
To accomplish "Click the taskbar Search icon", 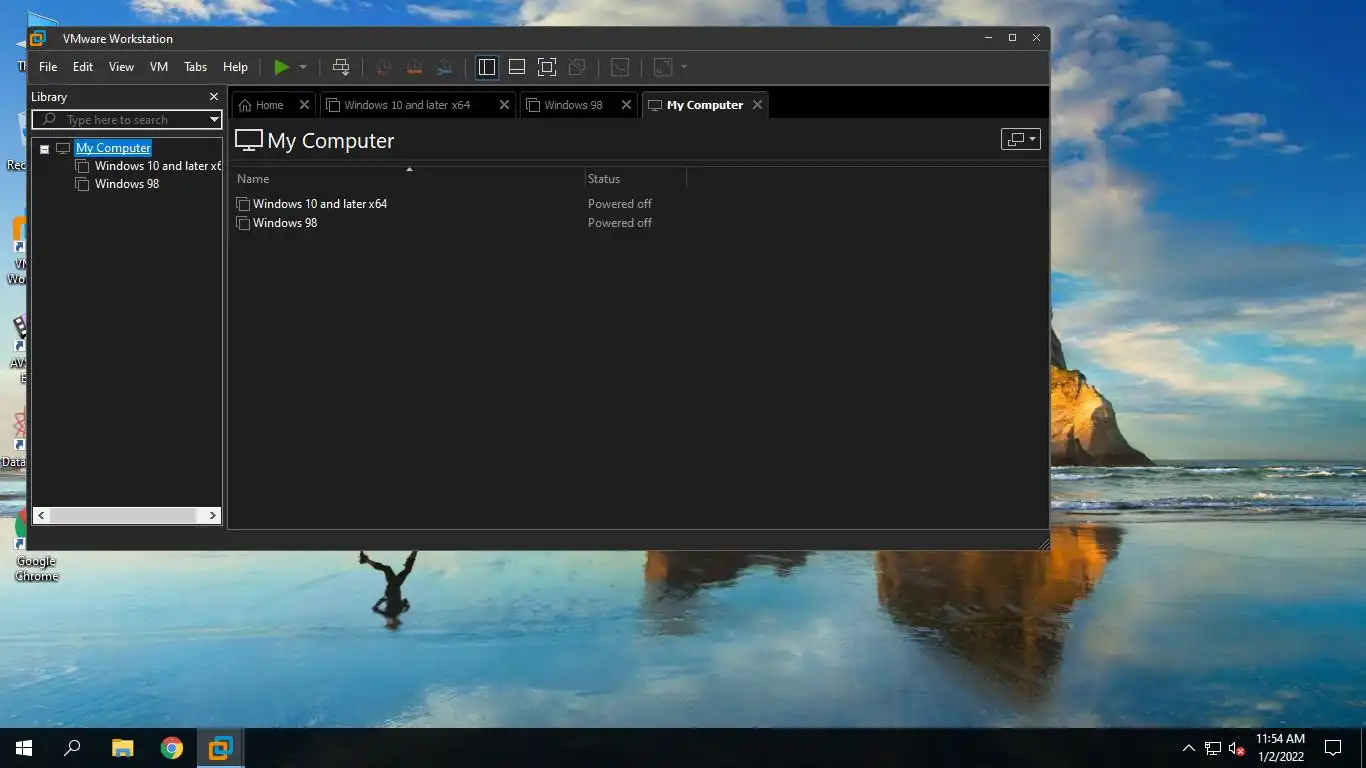I will point(72,748).
